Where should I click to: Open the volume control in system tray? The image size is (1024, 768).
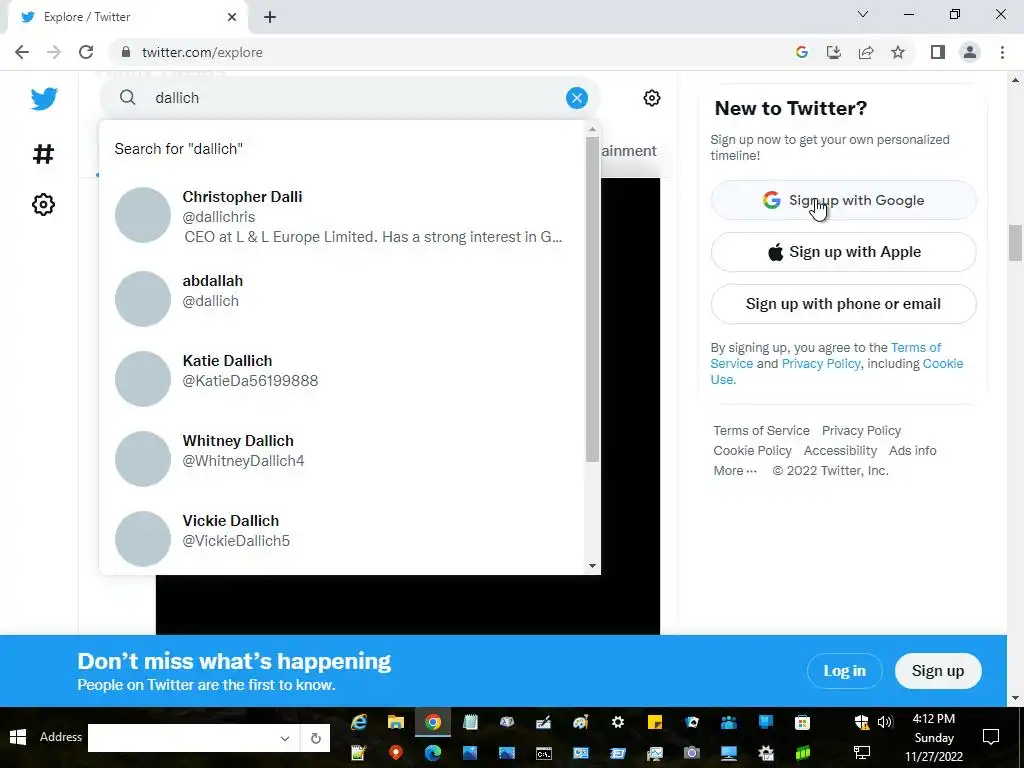(x=885, y=722)
